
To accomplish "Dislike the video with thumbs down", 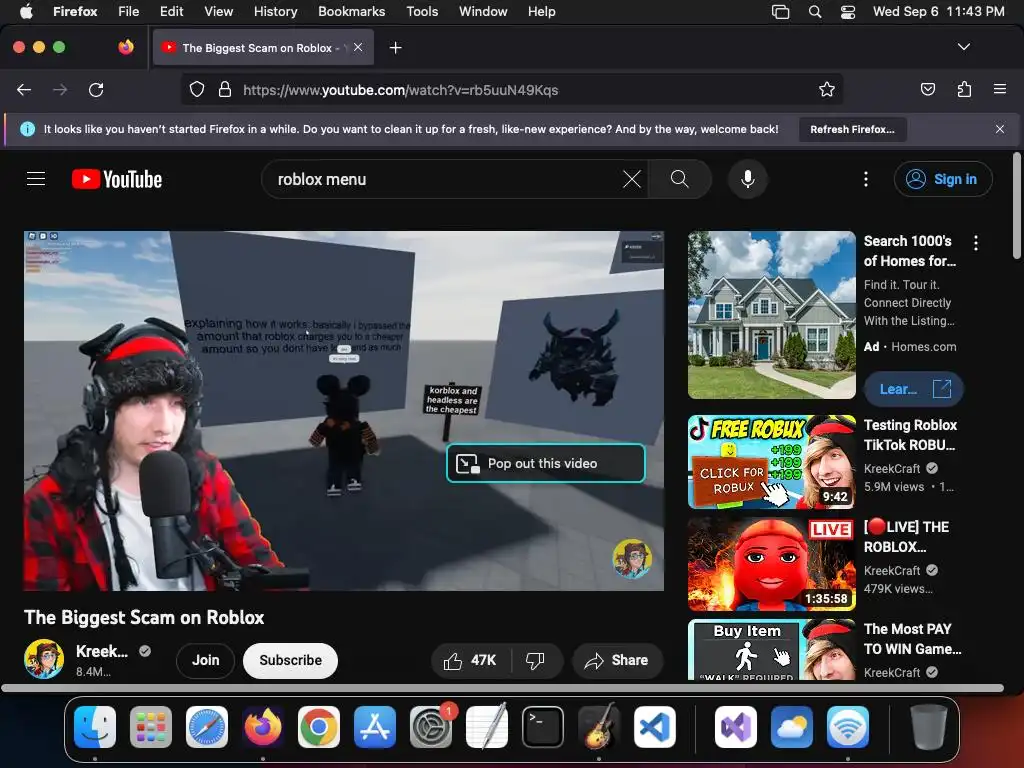I will 536,661.
